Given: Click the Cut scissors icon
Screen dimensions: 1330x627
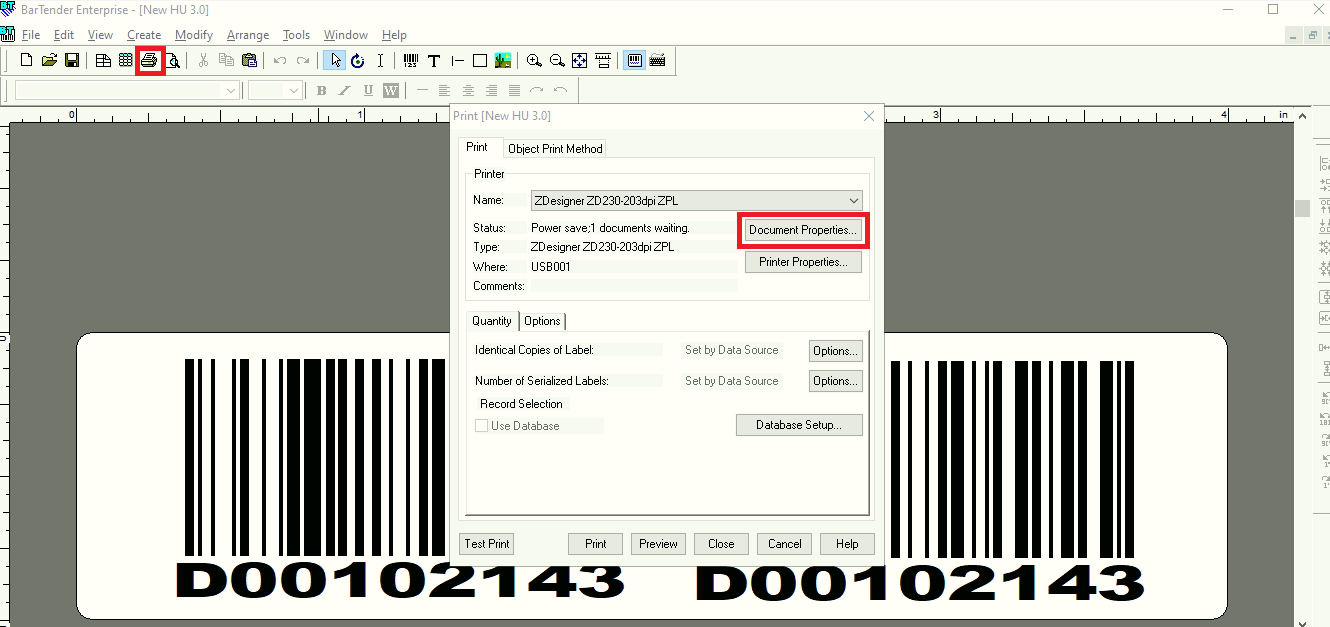Looking at the screenshot, I should [x=203, y=61].
